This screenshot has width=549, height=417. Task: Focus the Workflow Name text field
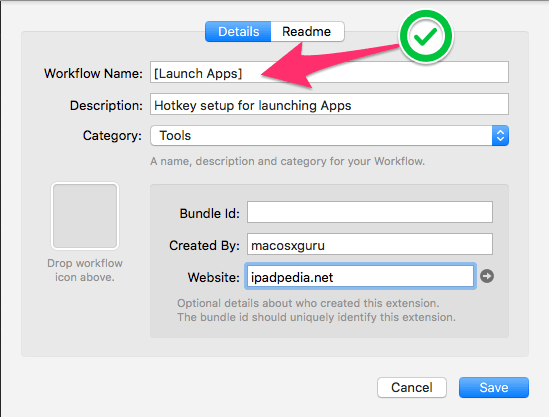tap(329, 72)
